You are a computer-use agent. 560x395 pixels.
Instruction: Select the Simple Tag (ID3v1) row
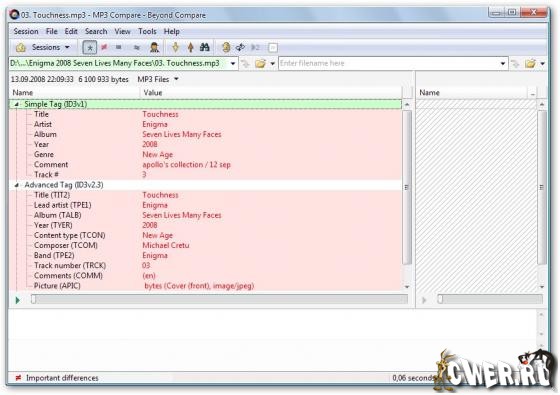click(x=205, y=104)
